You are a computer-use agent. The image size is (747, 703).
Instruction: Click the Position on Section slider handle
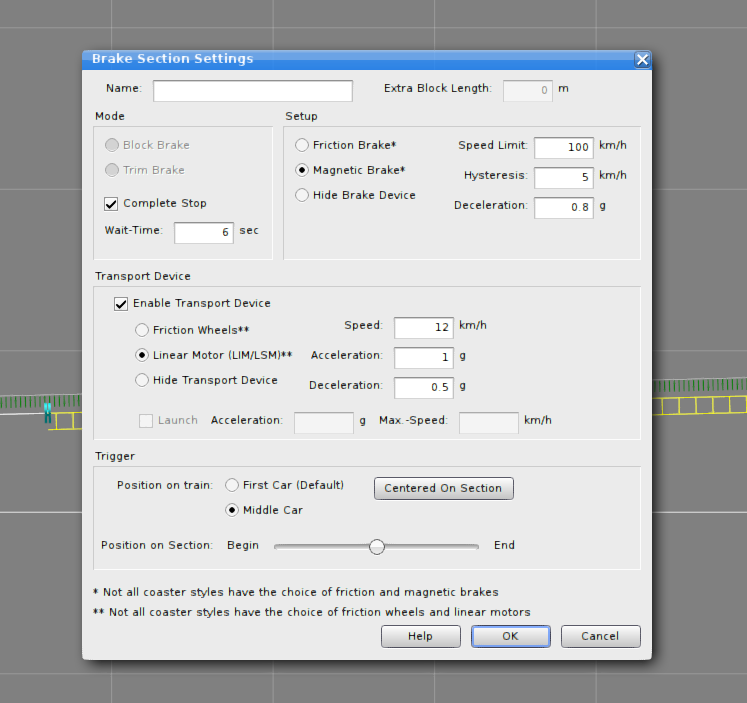click(377, 546)
